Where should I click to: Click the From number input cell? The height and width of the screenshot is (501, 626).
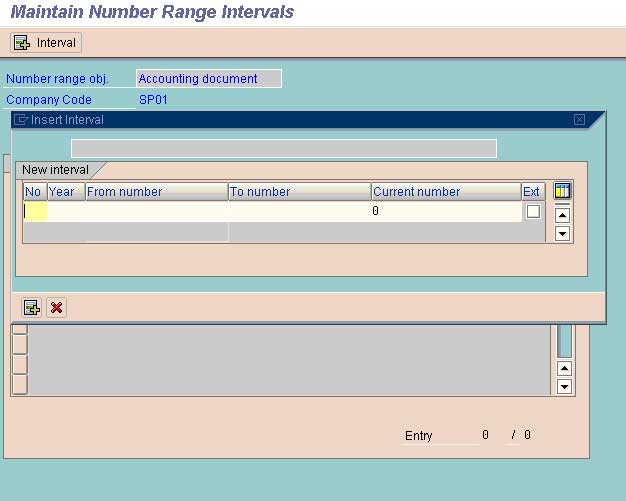coord(156,211)
